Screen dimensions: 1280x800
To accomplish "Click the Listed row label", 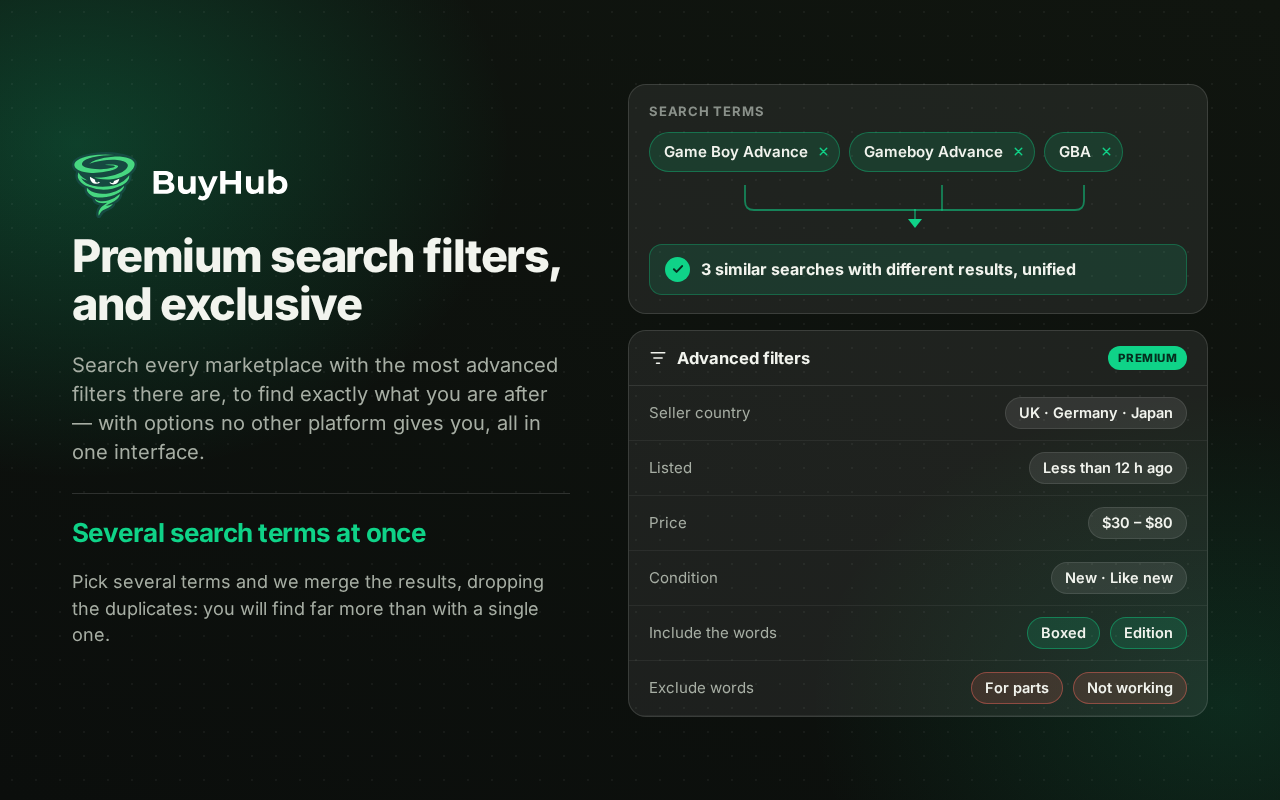I will [x=670, y=468].
